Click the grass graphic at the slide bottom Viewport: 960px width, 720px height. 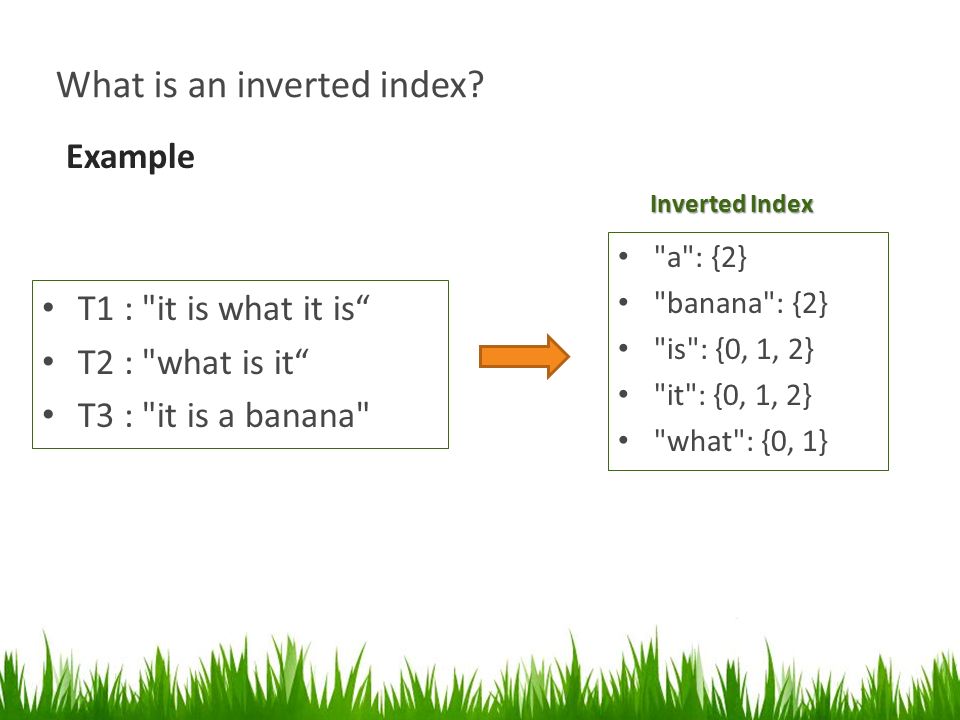coord(480,673)
